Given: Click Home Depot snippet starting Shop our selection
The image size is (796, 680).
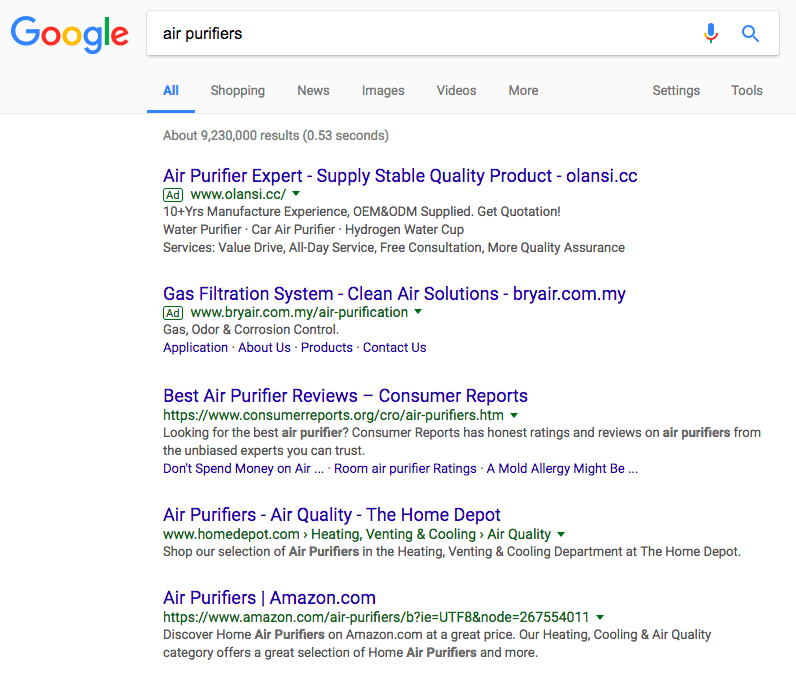Looking at the screenshot, I should point(452,552).
